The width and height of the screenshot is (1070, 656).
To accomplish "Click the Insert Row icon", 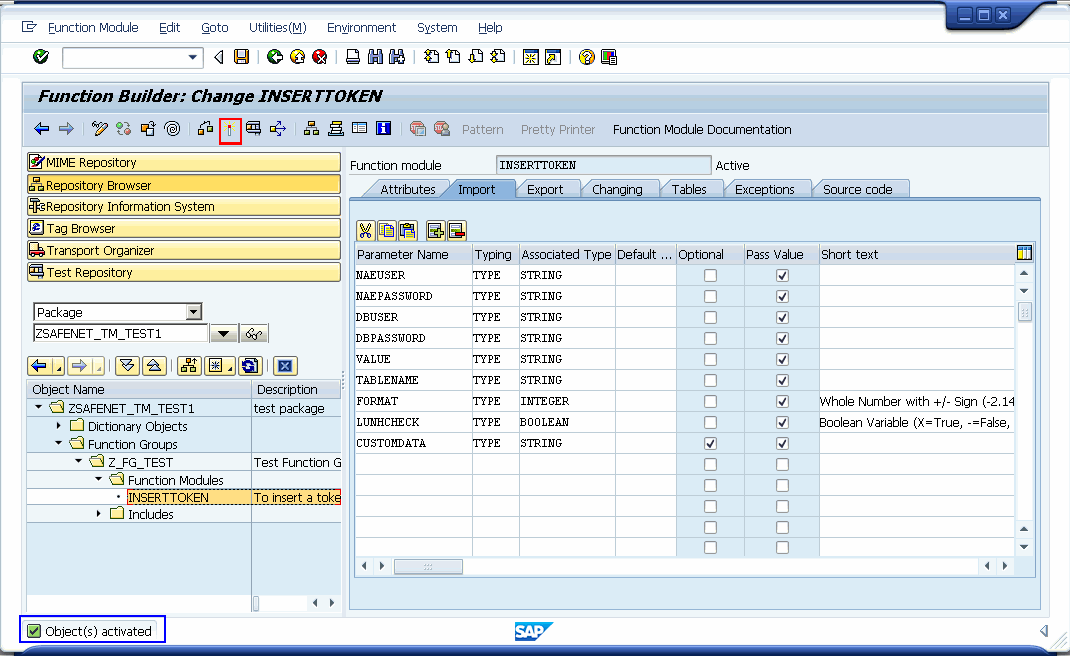I will [x=435, y=231].
